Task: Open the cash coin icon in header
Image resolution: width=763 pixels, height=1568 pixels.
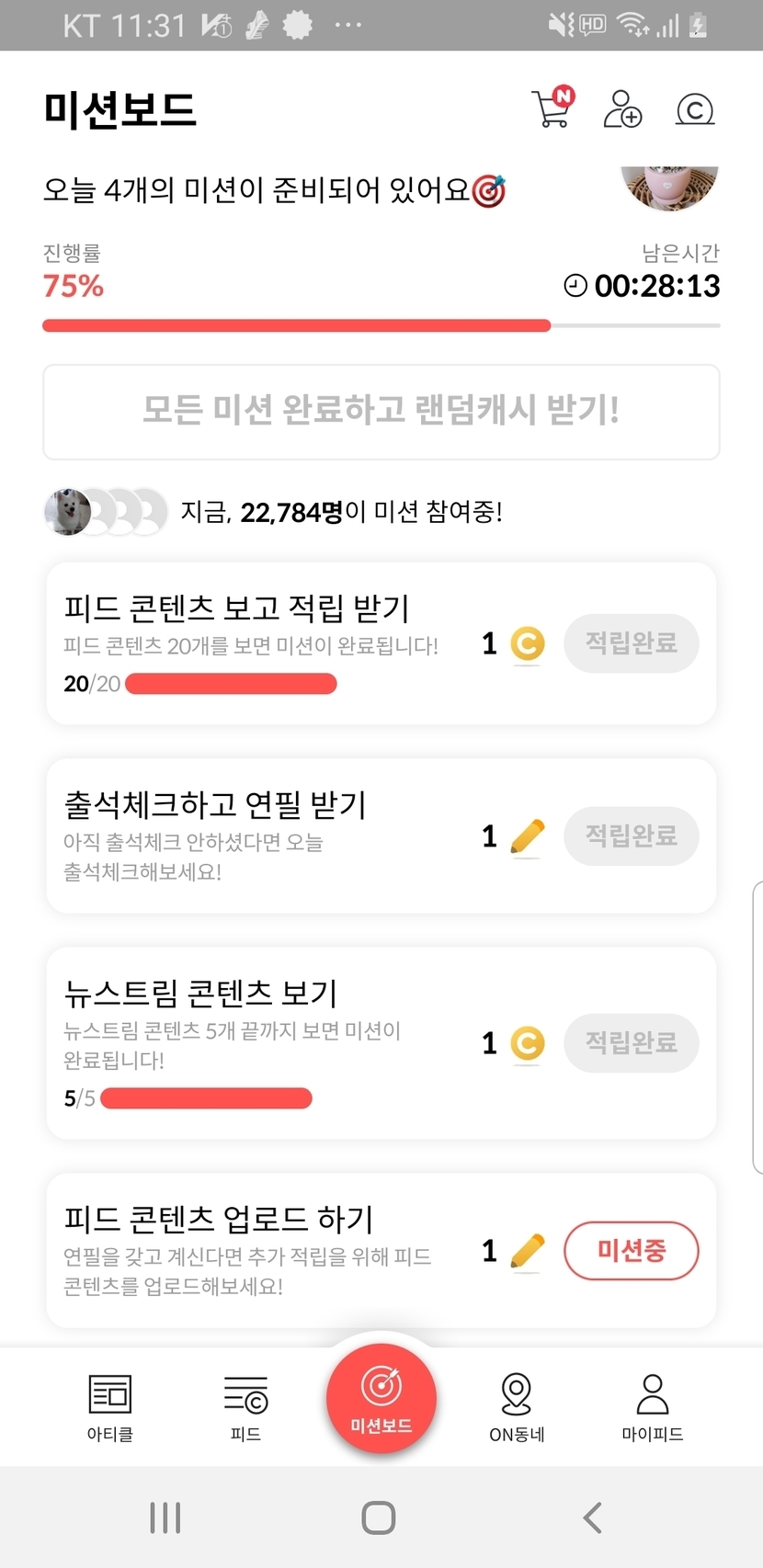Action: (x=695, y=109)
